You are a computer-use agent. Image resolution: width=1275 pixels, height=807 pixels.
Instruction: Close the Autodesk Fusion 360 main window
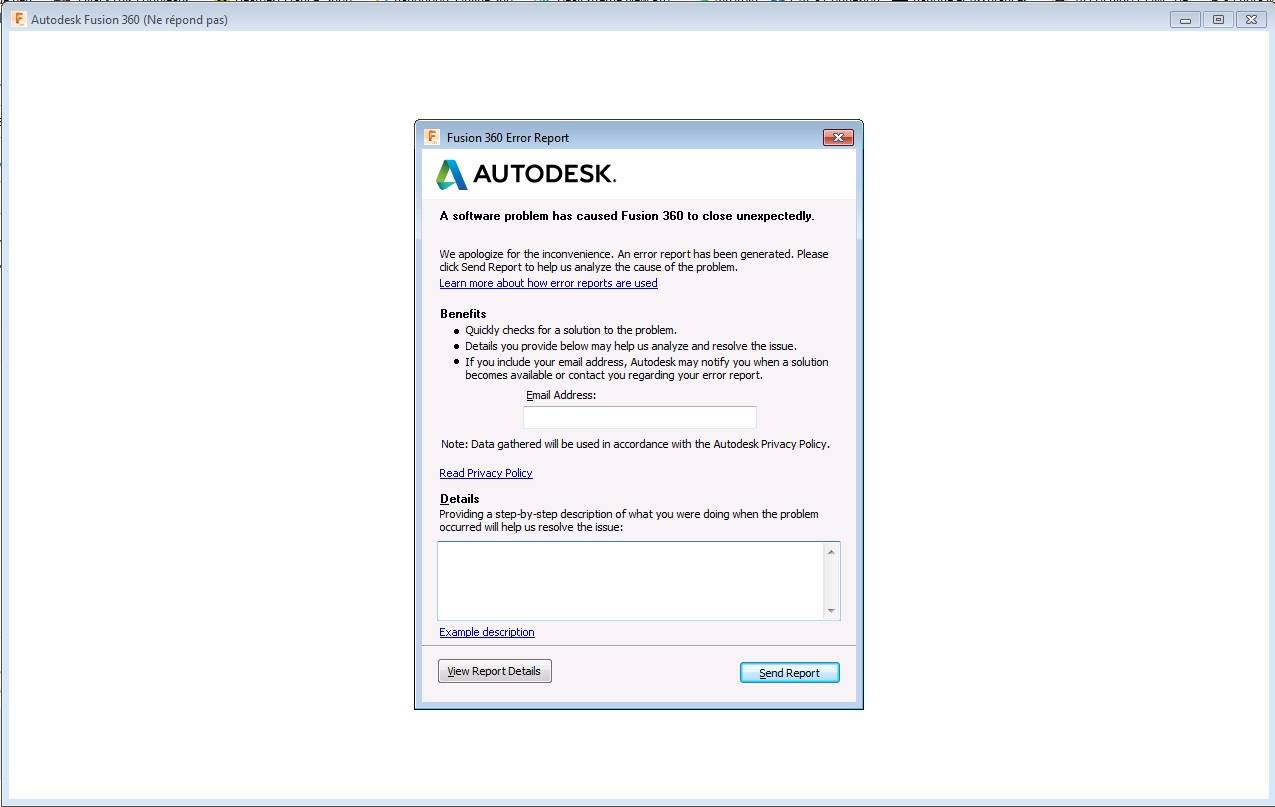pos(1251,19)
